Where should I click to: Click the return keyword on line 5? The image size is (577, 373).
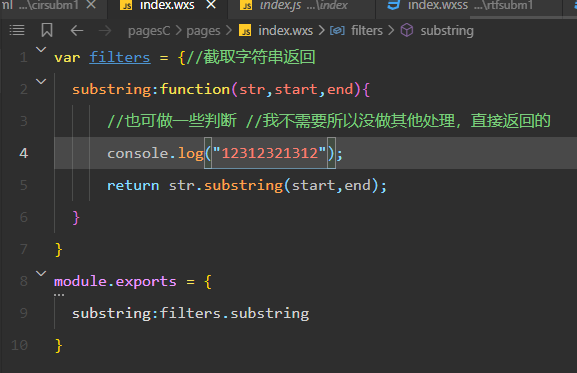133,185
